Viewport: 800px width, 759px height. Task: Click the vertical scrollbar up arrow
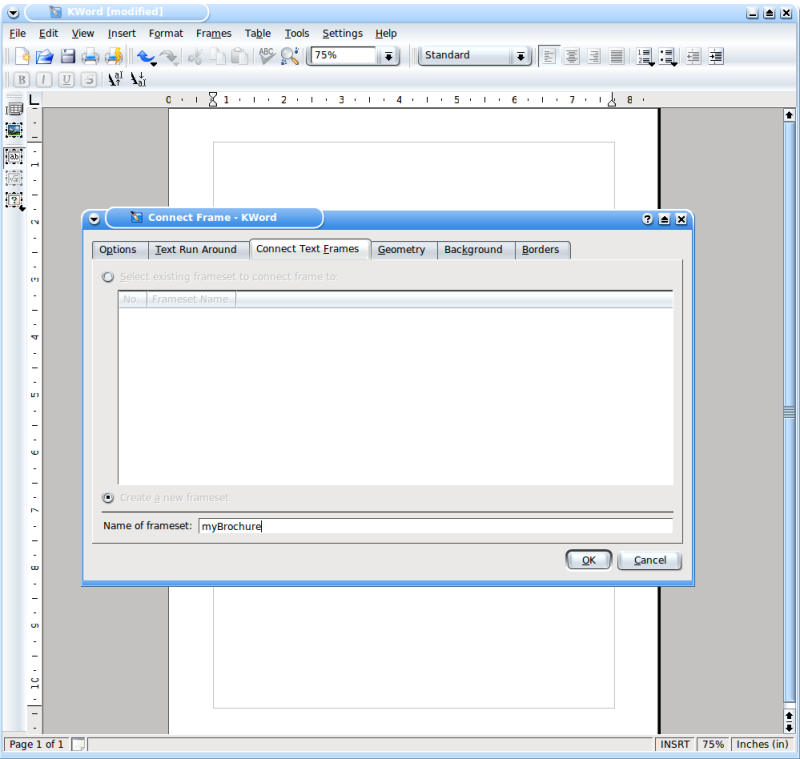789,115
